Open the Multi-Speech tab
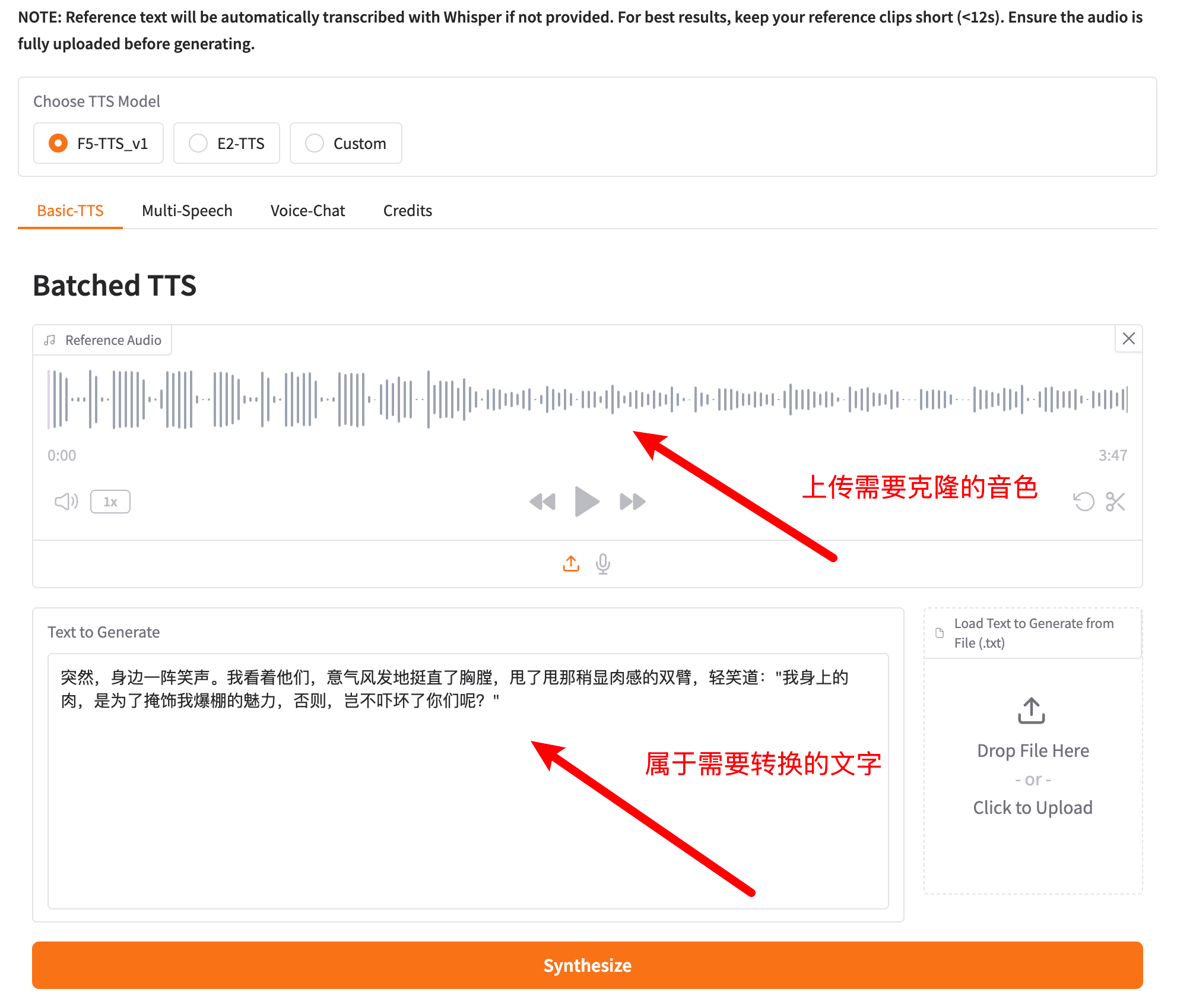Image resolution: width=1193 pixels, height=1008 pixels. 187,210
